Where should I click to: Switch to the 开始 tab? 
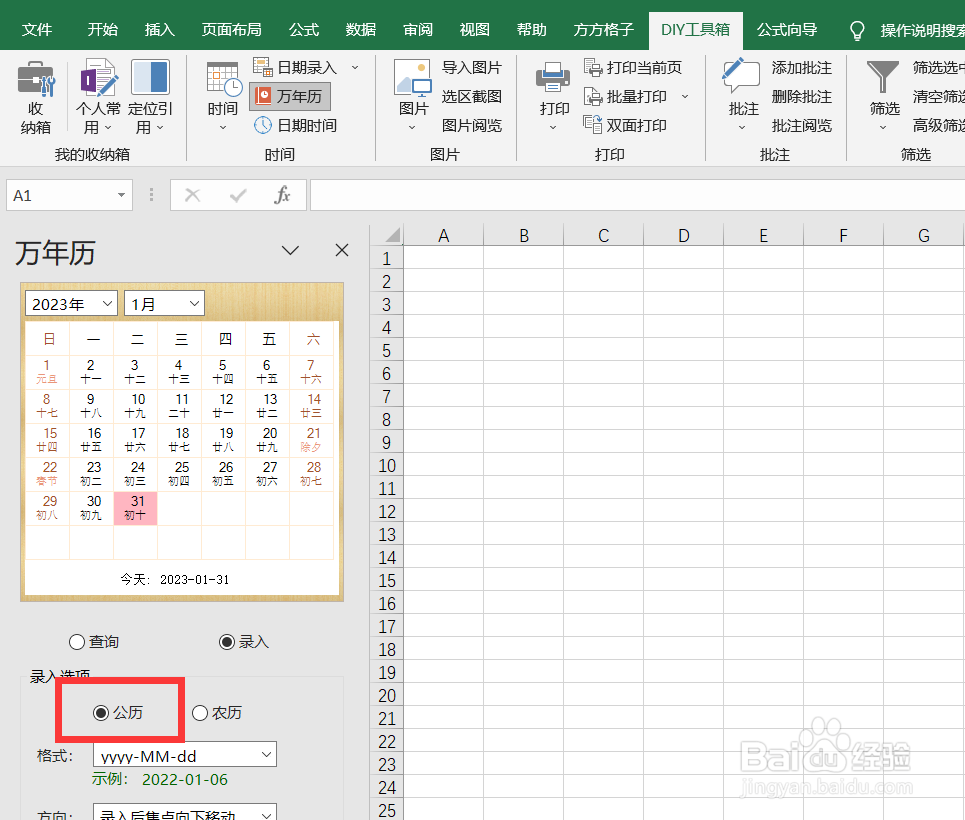pos(102,30)
